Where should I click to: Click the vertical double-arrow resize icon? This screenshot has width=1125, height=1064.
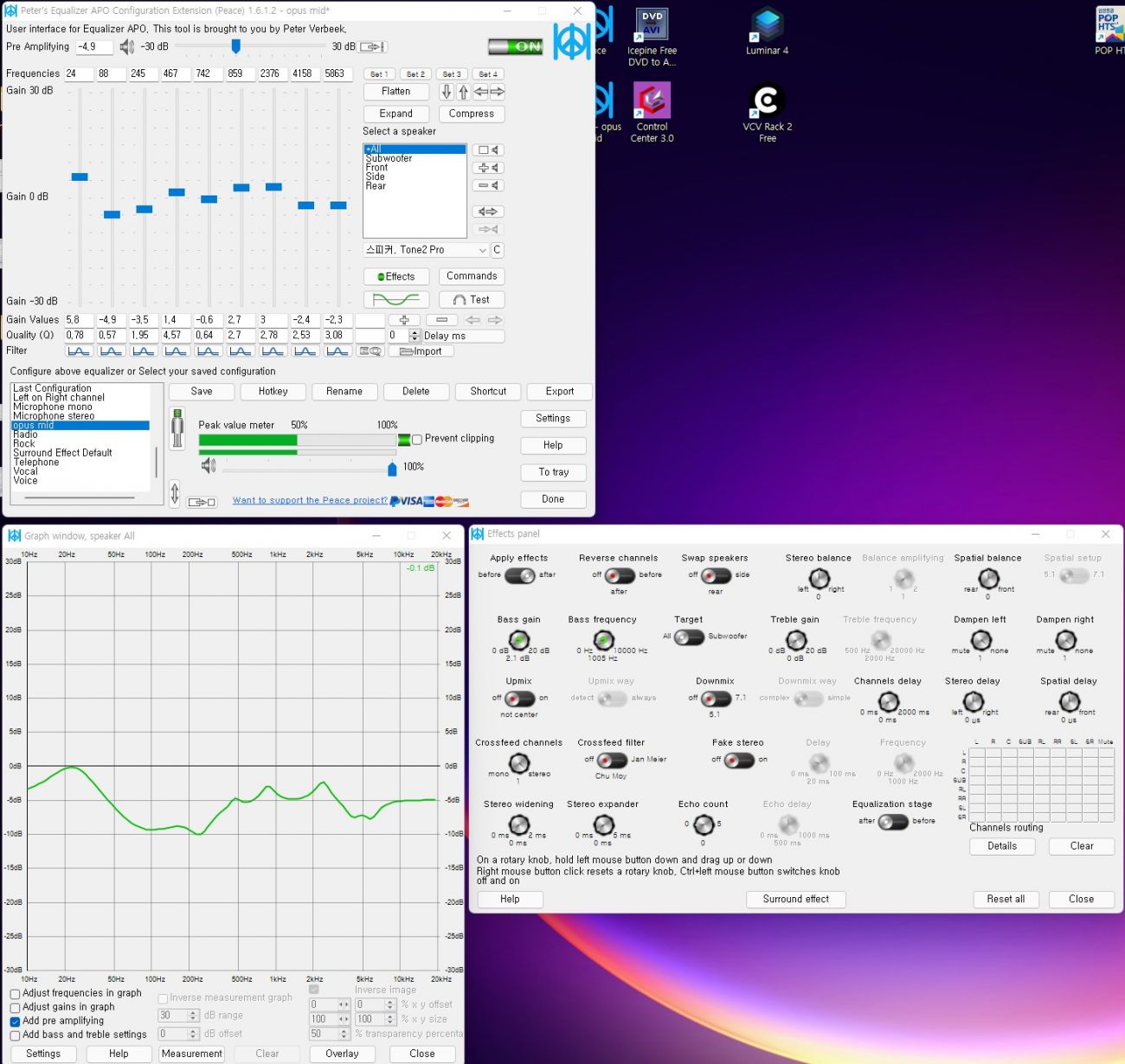(175, 494)
